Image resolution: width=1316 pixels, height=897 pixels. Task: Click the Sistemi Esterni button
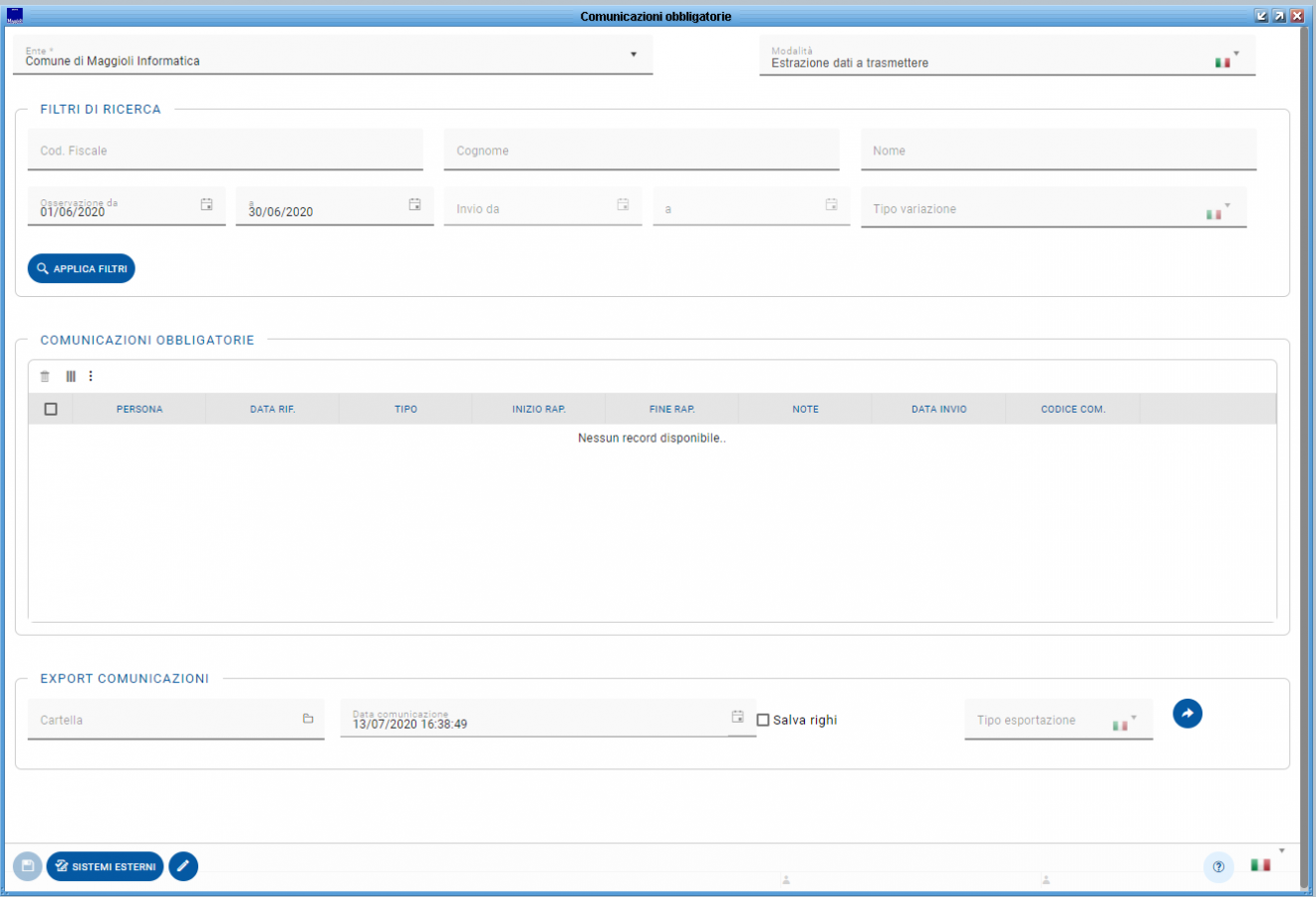(105, 866)
